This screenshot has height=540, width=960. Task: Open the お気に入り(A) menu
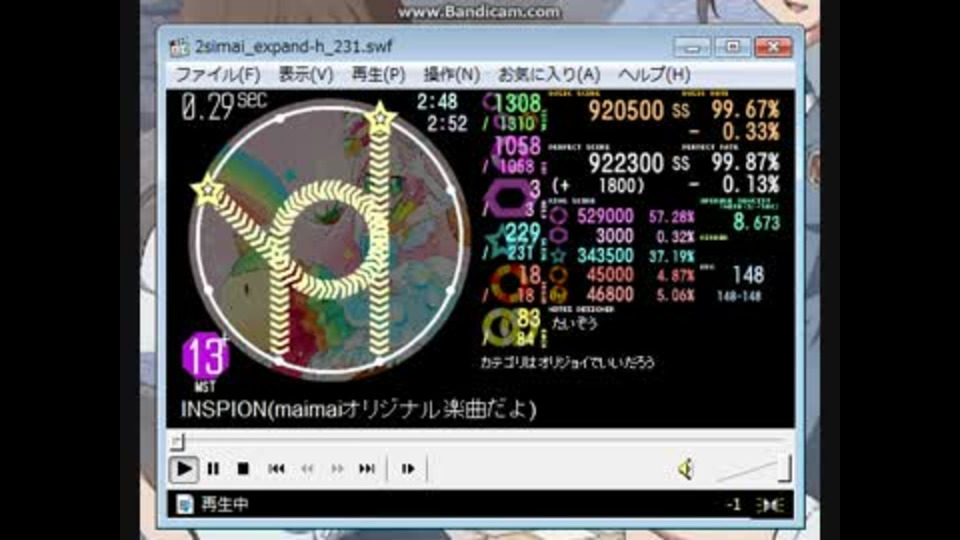pyautogui.click(x=549, y=75)
